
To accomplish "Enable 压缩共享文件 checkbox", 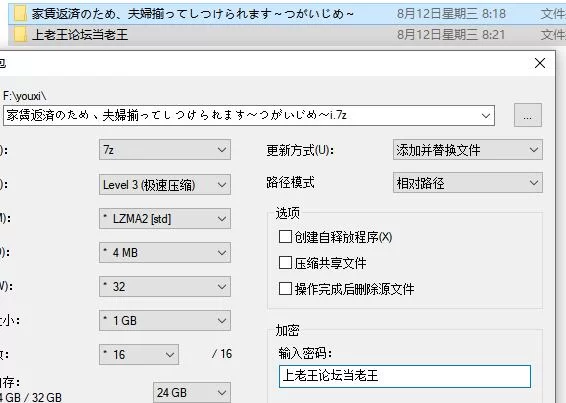I will point(285,263).
